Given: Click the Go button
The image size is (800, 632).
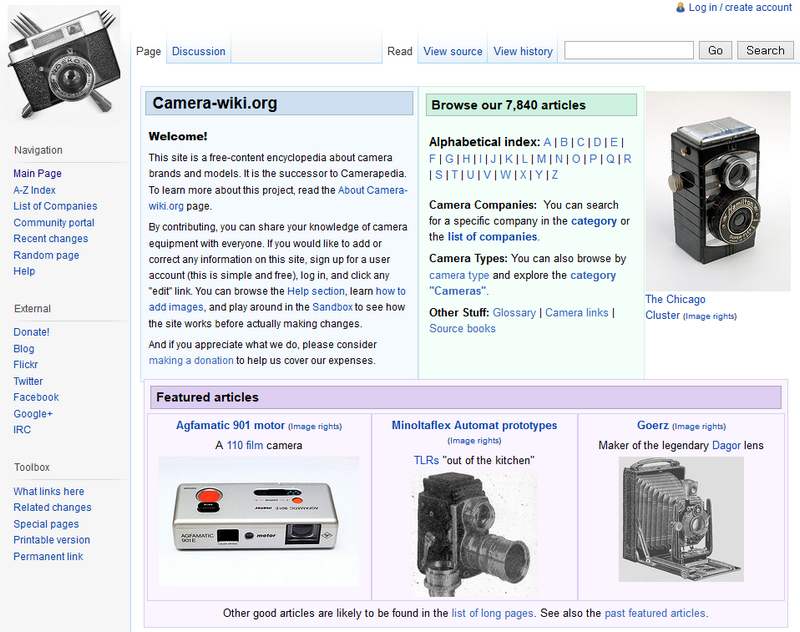Looking at the screenshot, I should click(x=715, y=50).
